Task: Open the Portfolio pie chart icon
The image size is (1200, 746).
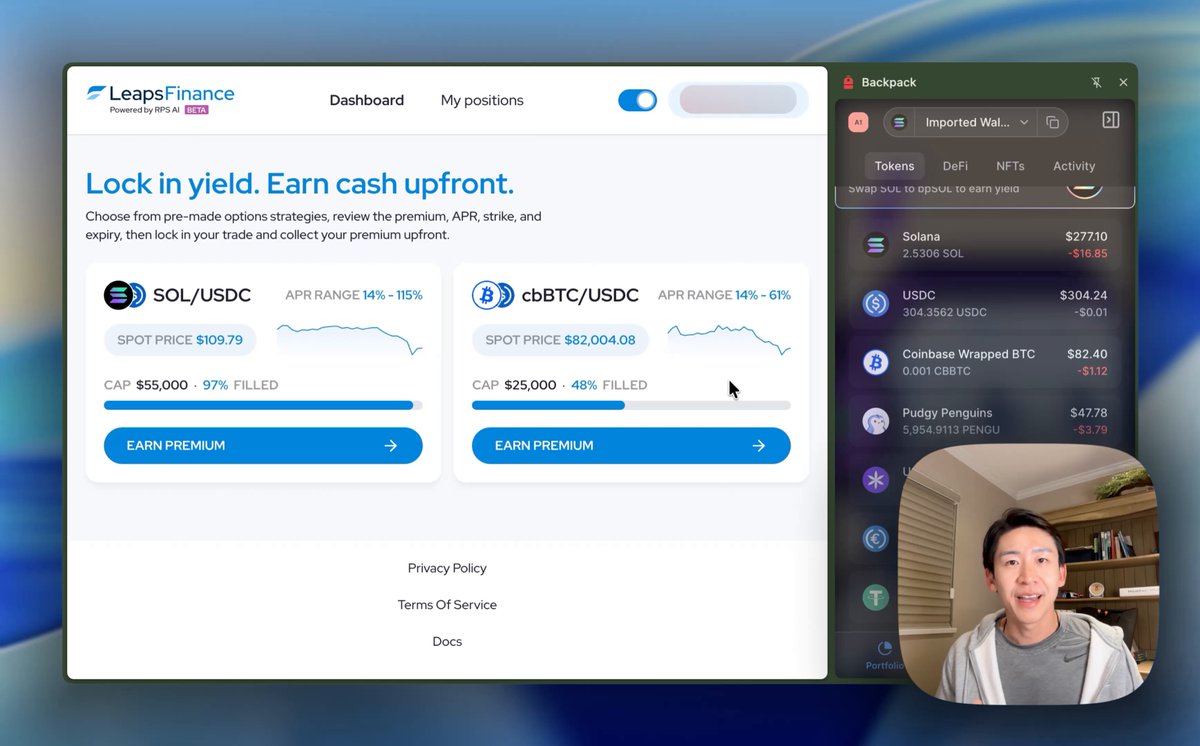Action: [884, 648]
